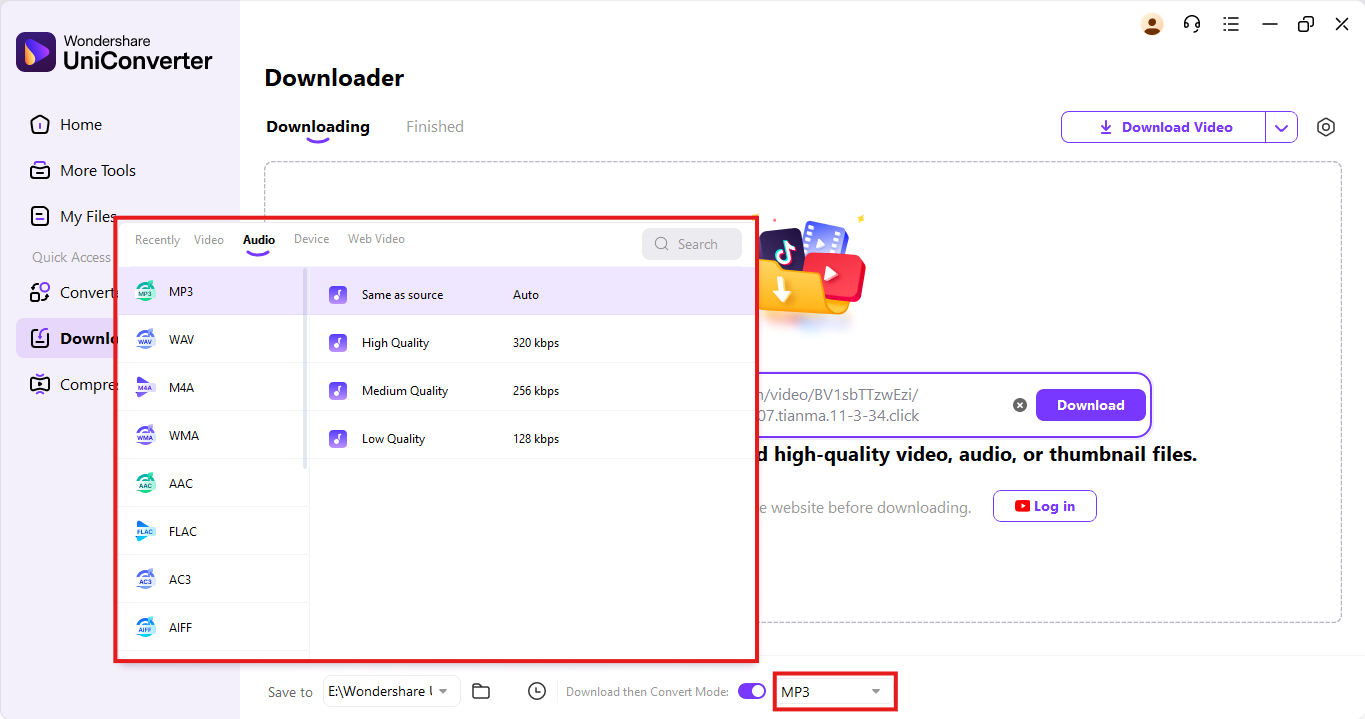Open the task list menu icon
The height and width of the screenshot is (719, 1365).
pyautogui.click(x=1231, y=24)
